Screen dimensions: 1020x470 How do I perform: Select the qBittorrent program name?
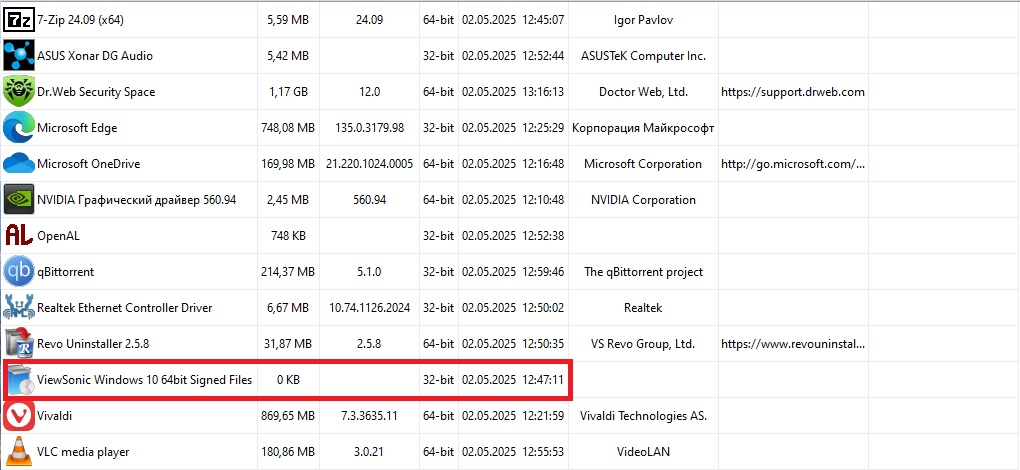coord(66,272)
